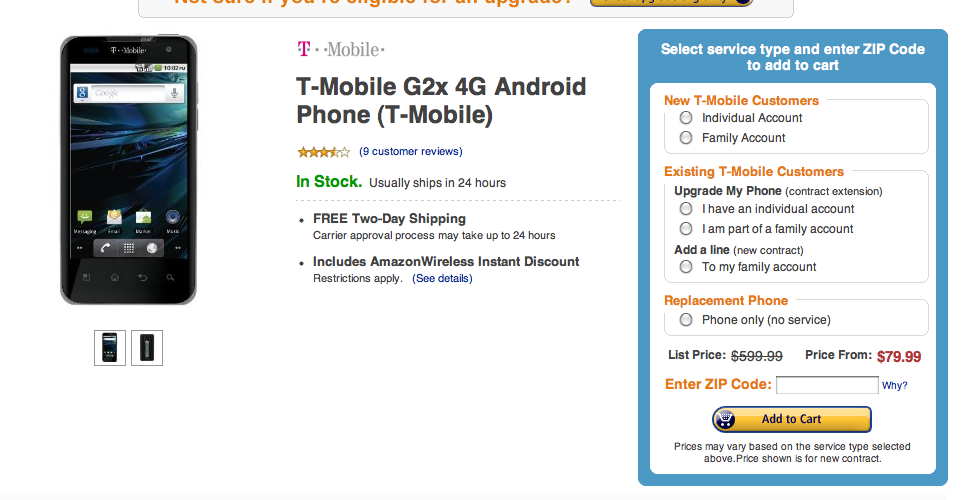This screenshot has height=500, width=967.
Task: Click the Enter ZIP Code input field
Action: (x=827, y=385)
